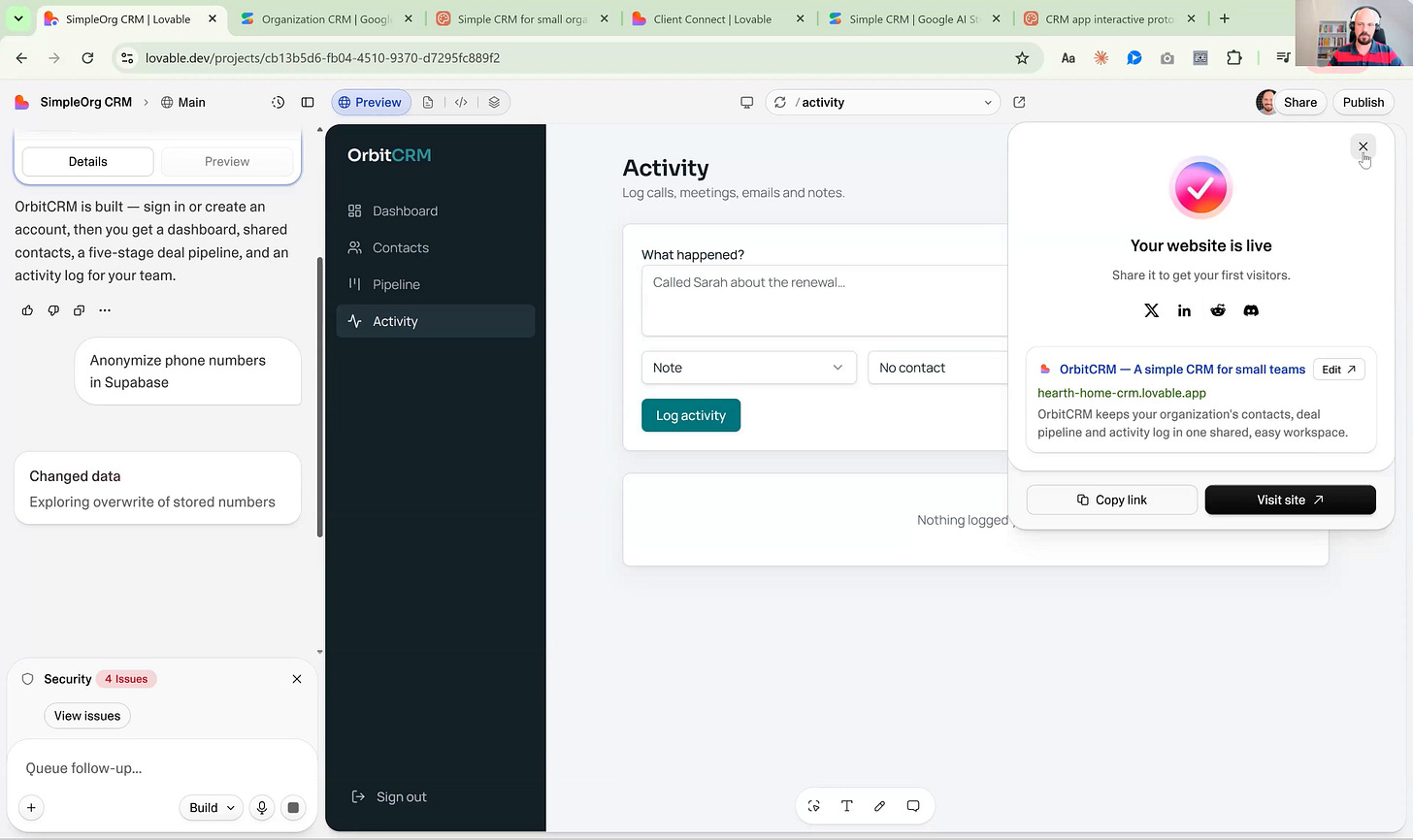1413x840 pixels.
Task: Switch to Organization CRM Google browser tab
Action: tap(326, 18)
